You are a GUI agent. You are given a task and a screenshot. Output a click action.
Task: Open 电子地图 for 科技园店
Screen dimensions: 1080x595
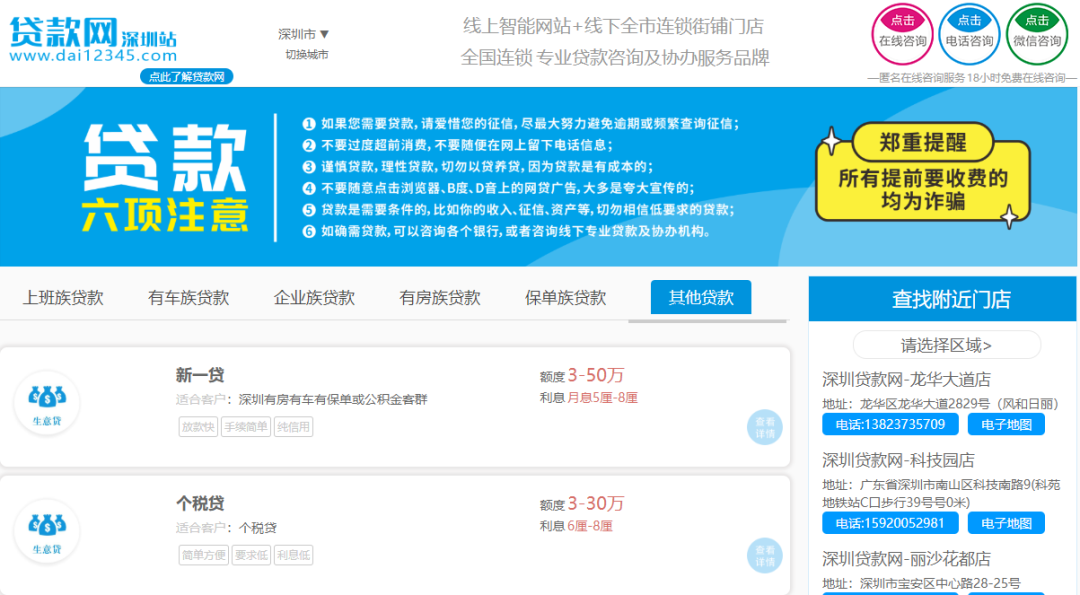[1006, 523]
